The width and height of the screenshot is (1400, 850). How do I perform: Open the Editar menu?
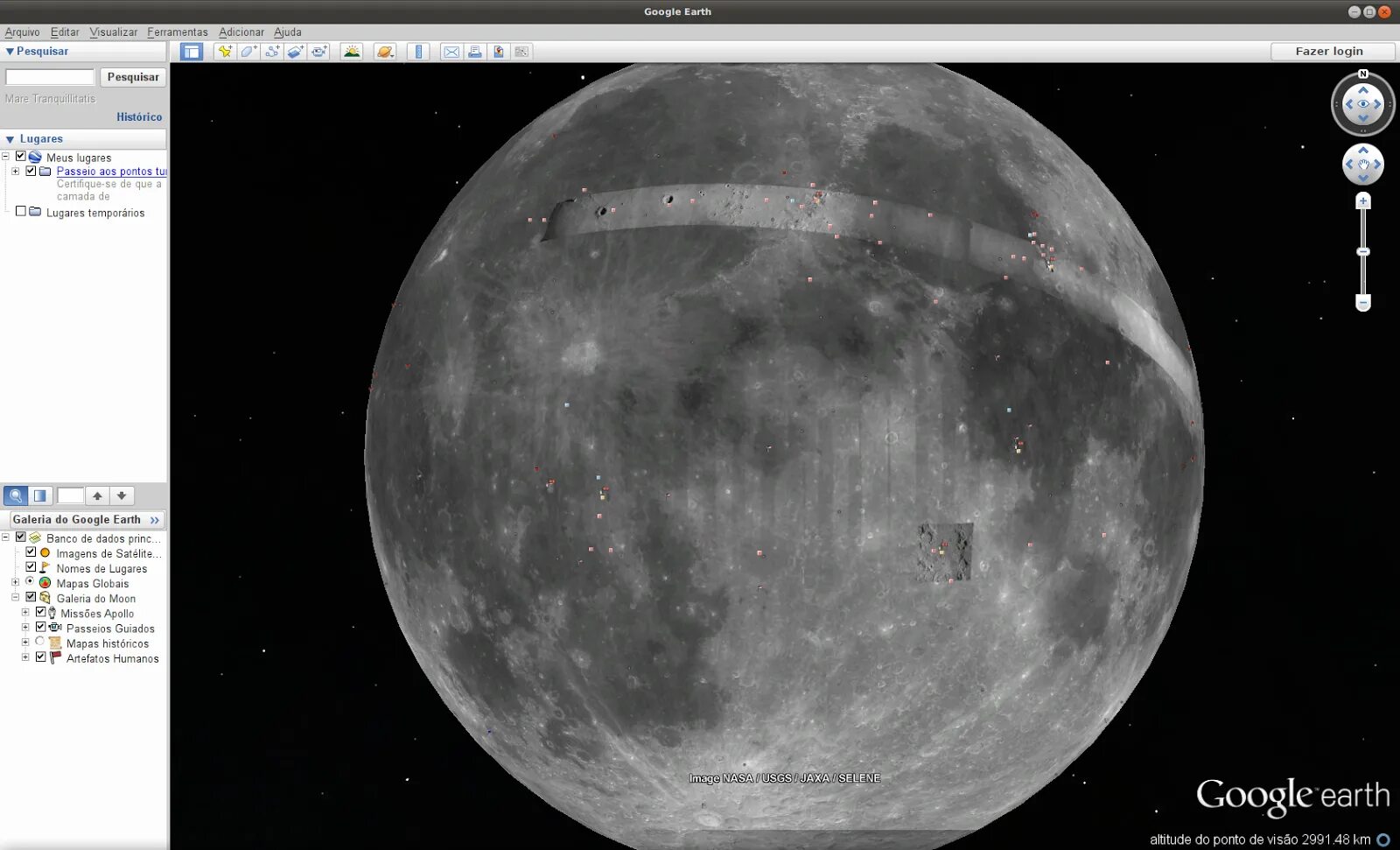(65, 32)
